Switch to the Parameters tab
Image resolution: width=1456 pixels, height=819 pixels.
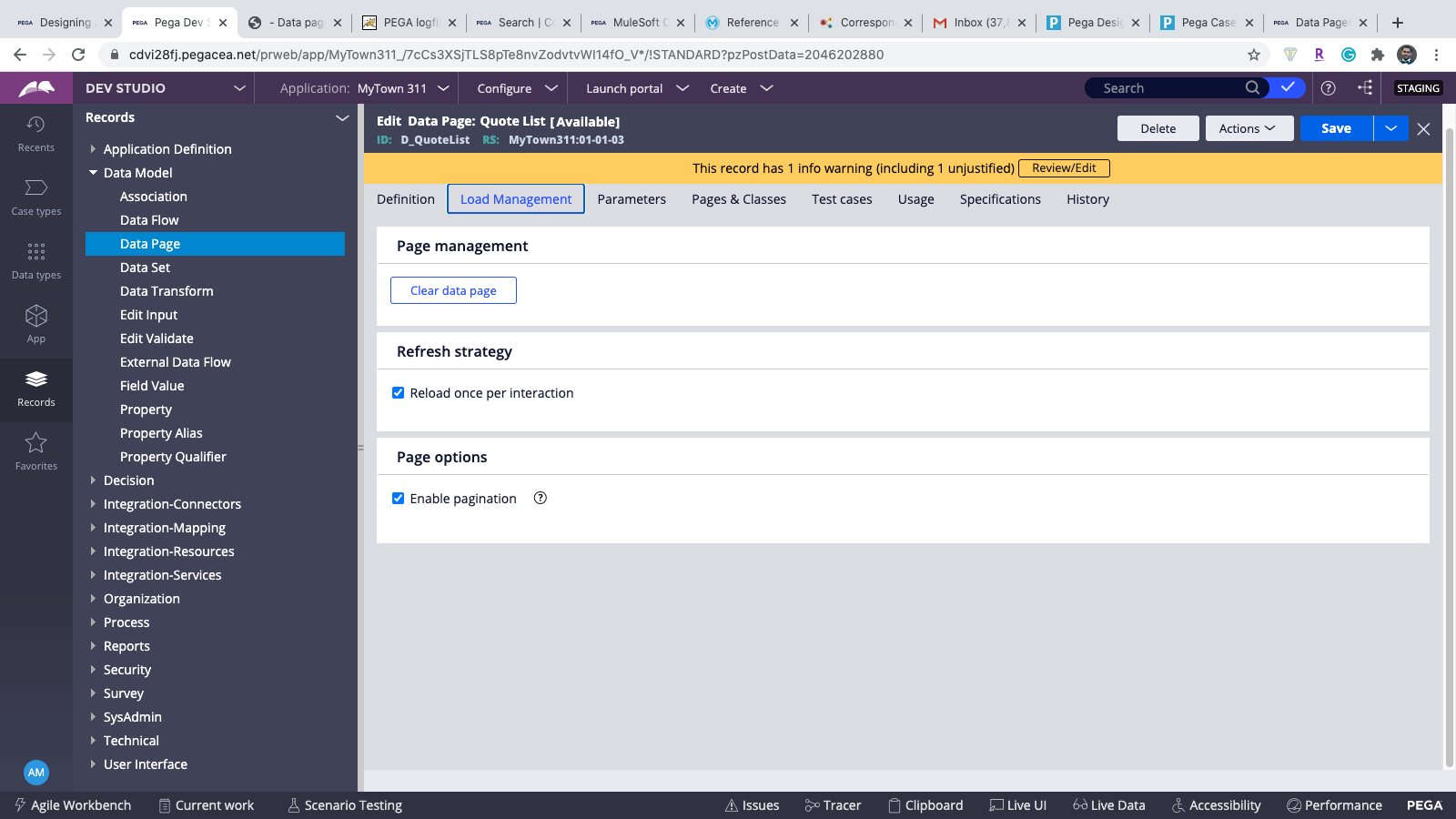point(632,199)
